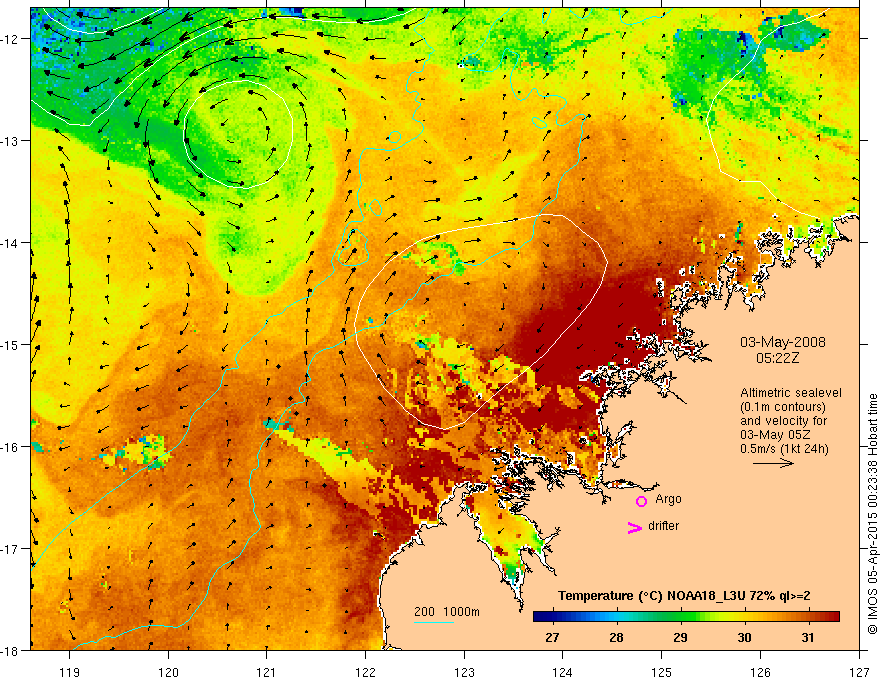Click the longitude axis label '119'
The height and width of the screenshot is (680, 880).
70,672
